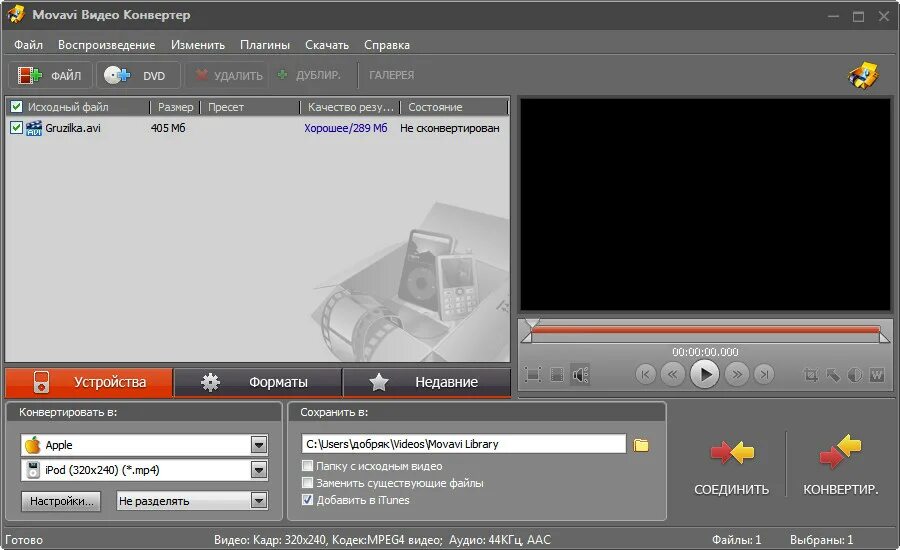The image size is (900, 550).
Task: Click the Movavi box logo icon
Action: [x=863, y=75]
